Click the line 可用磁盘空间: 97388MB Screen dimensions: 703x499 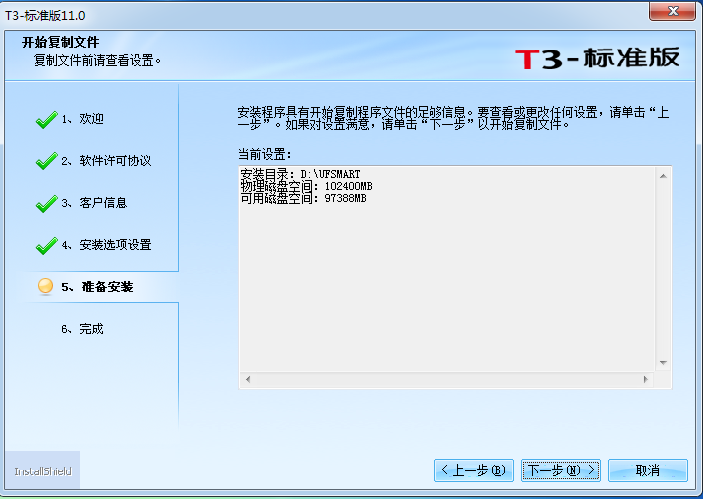click(304, 198)
